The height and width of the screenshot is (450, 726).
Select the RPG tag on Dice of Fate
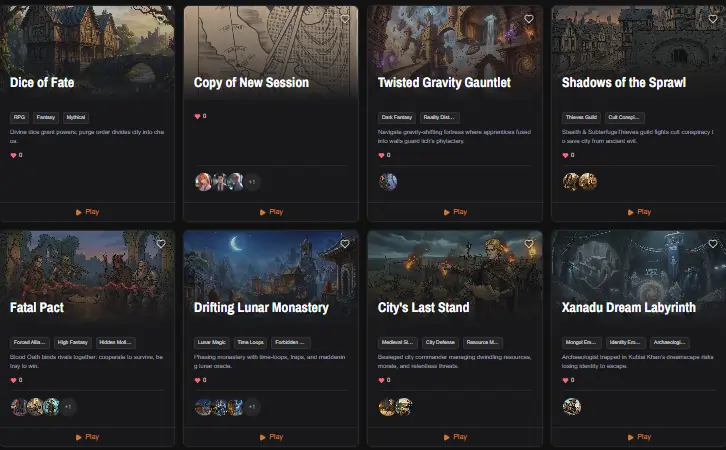19,118
